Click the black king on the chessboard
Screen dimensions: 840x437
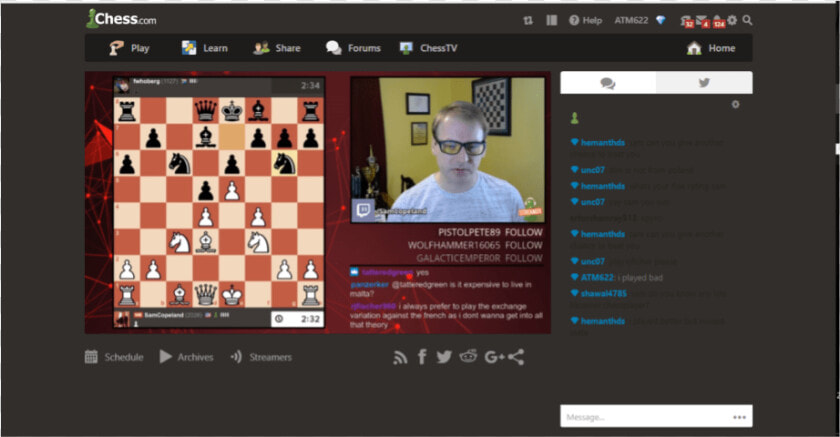pos(232,111)
